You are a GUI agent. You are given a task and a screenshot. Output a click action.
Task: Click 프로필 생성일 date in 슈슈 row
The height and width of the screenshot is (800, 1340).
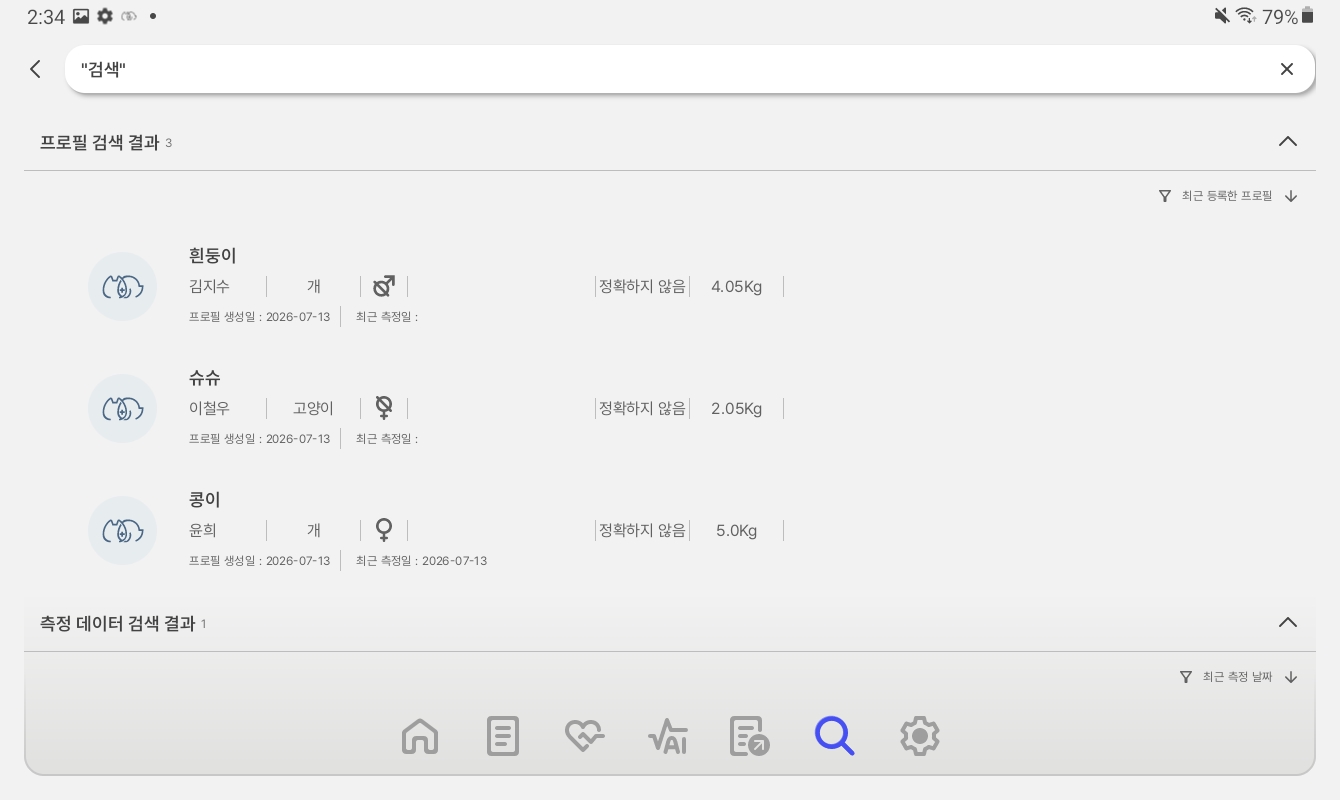259,438
